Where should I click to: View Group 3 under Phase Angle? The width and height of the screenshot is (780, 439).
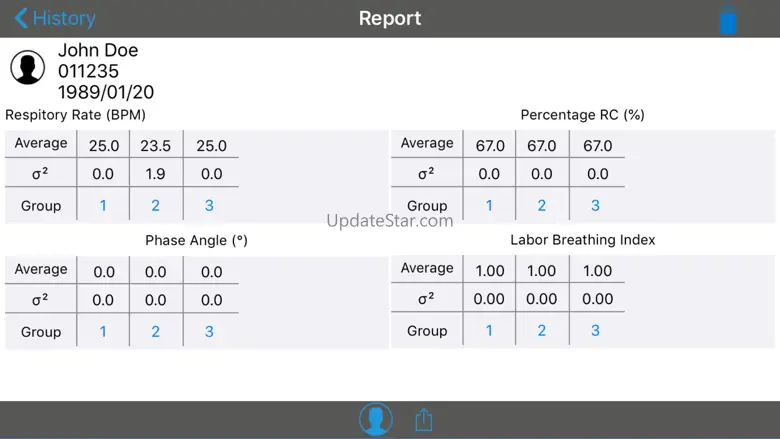tap(209, 332)
